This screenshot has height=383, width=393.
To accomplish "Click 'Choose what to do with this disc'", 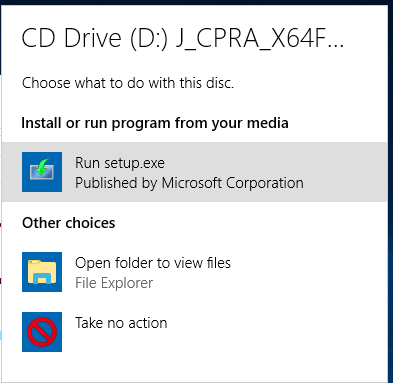I will 128,83.
